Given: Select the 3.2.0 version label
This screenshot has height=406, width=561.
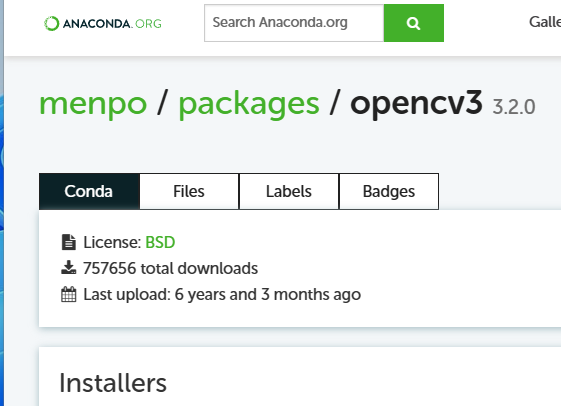Looking at the screenshot, I should pyautogui.click(x=514, y=107).
